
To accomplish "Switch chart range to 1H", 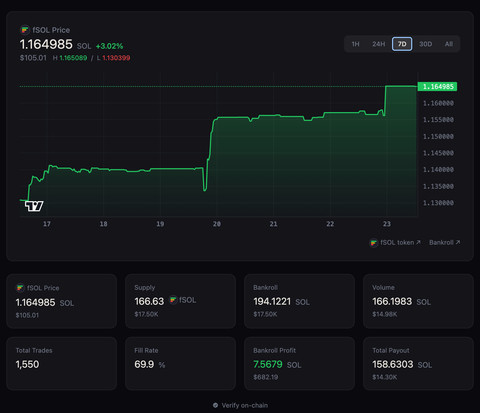I will click(356, 44).
